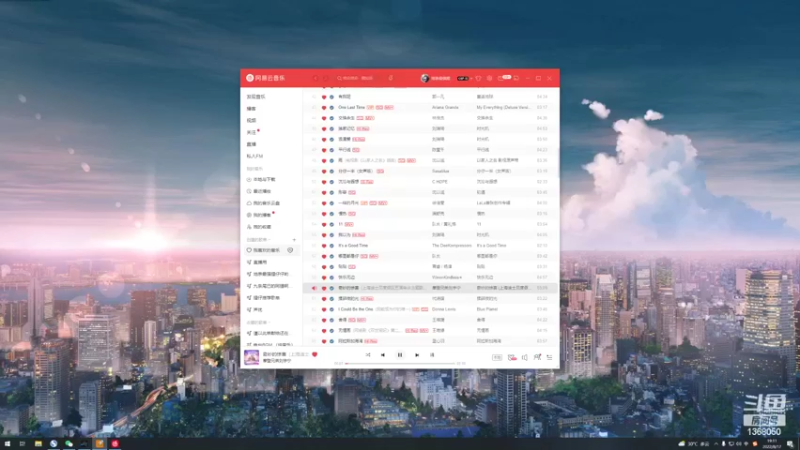Screen dimensions: 800x450
Task: Change the audio quality button in the player bar
Action: [x=497, y=357]
